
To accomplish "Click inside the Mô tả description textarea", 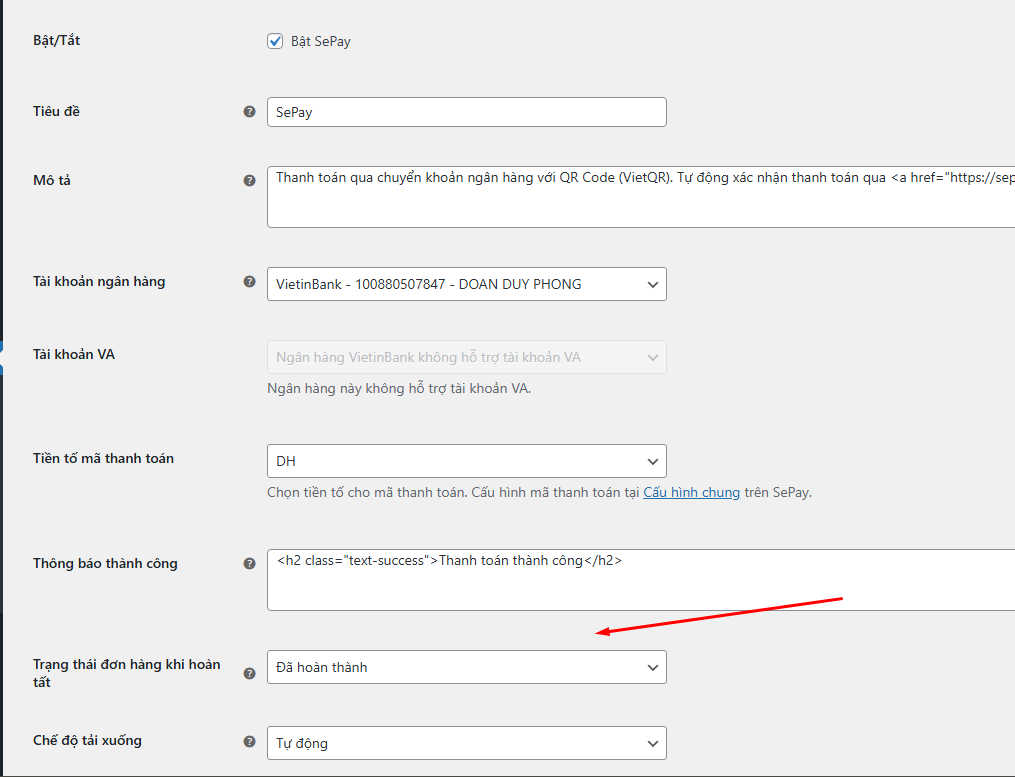I will pyautogui.click(x=641, y=197).
